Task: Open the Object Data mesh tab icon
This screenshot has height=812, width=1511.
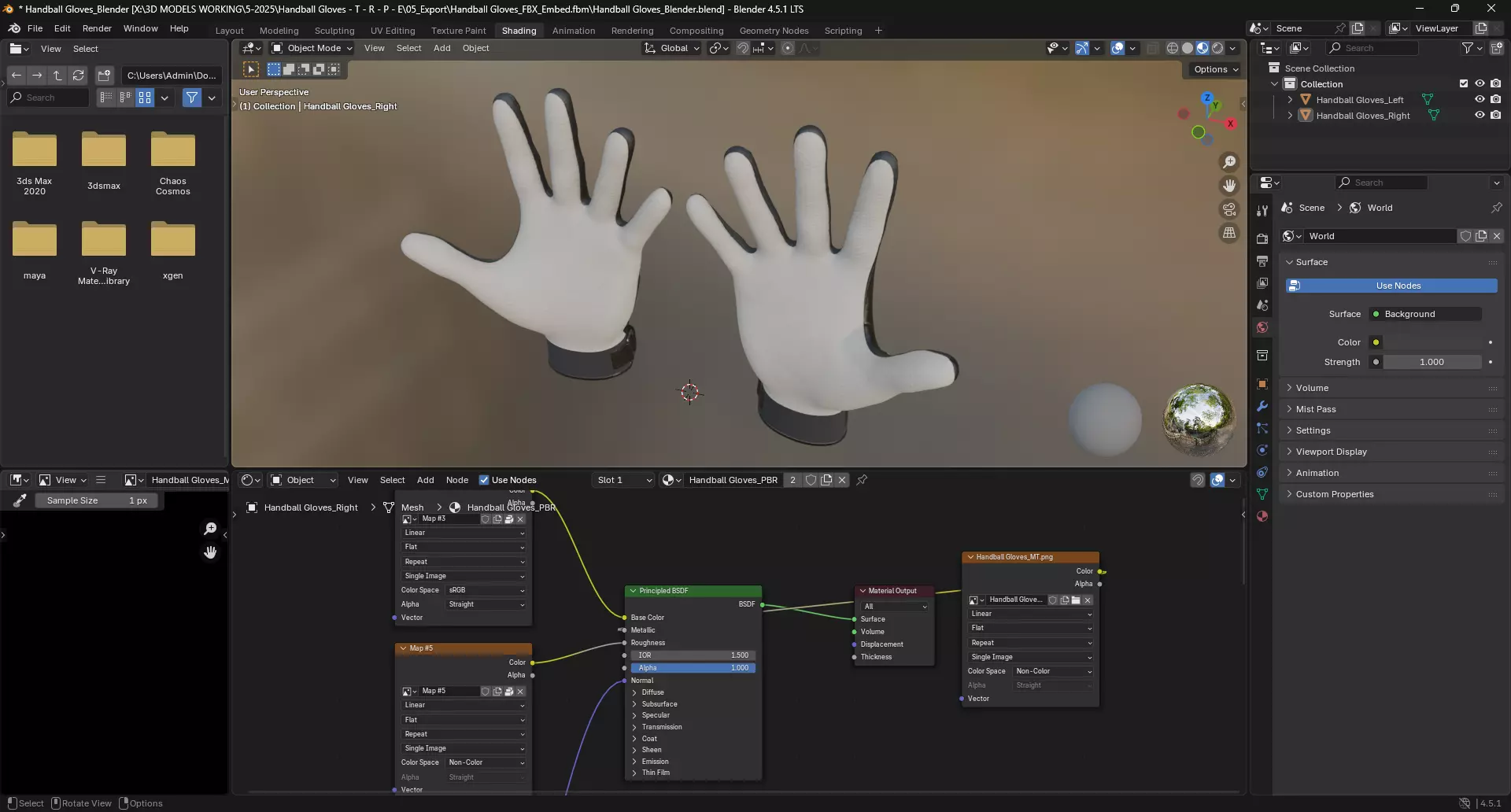Action: 1262,494
